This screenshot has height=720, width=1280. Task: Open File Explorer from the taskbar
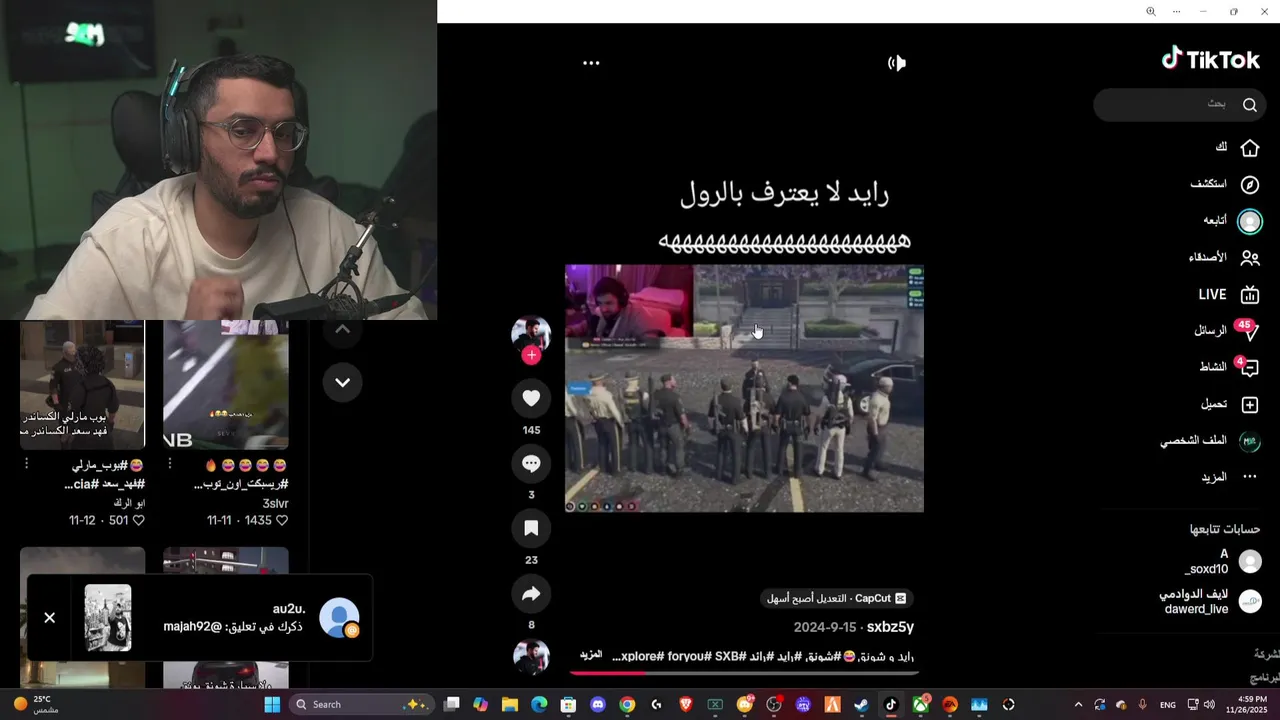[510, 704]
